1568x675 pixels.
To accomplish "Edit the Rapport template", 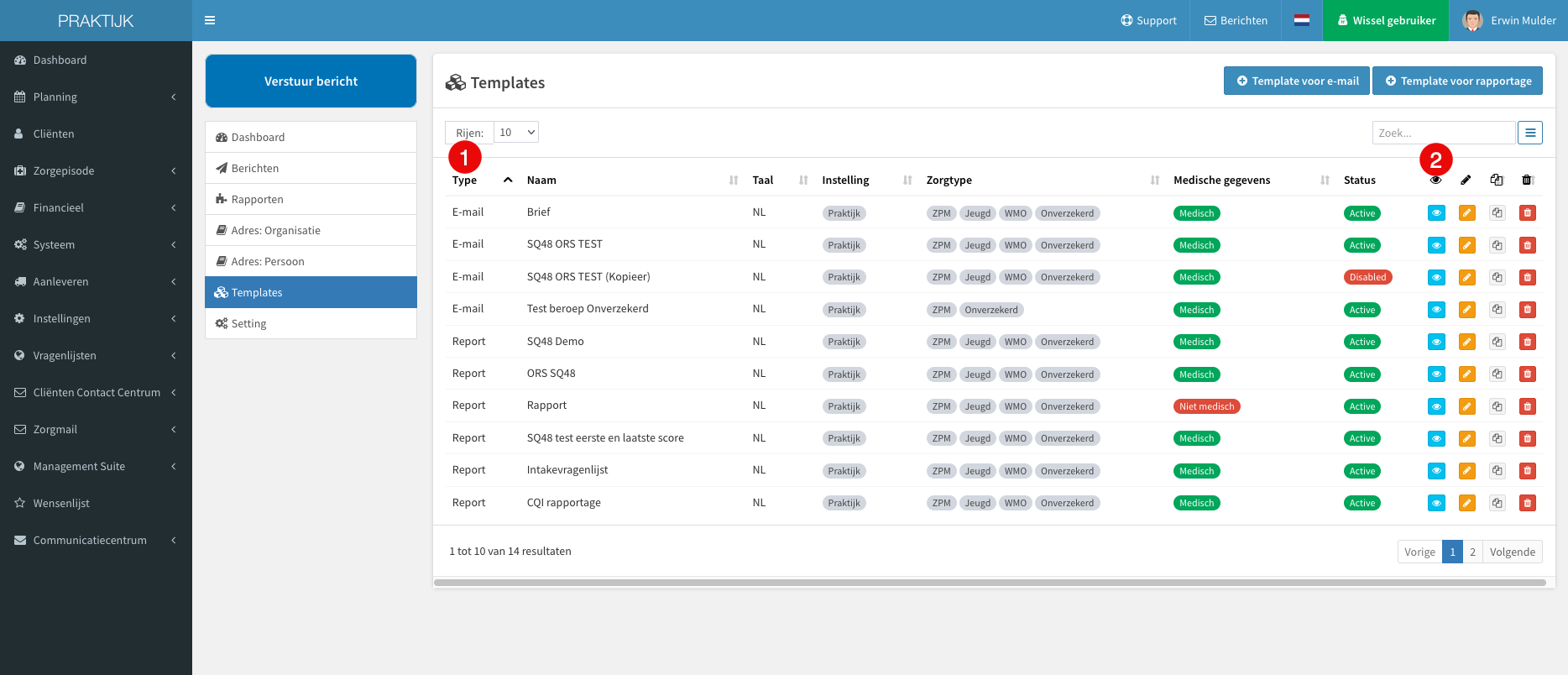I will (x=1467, y=406).
